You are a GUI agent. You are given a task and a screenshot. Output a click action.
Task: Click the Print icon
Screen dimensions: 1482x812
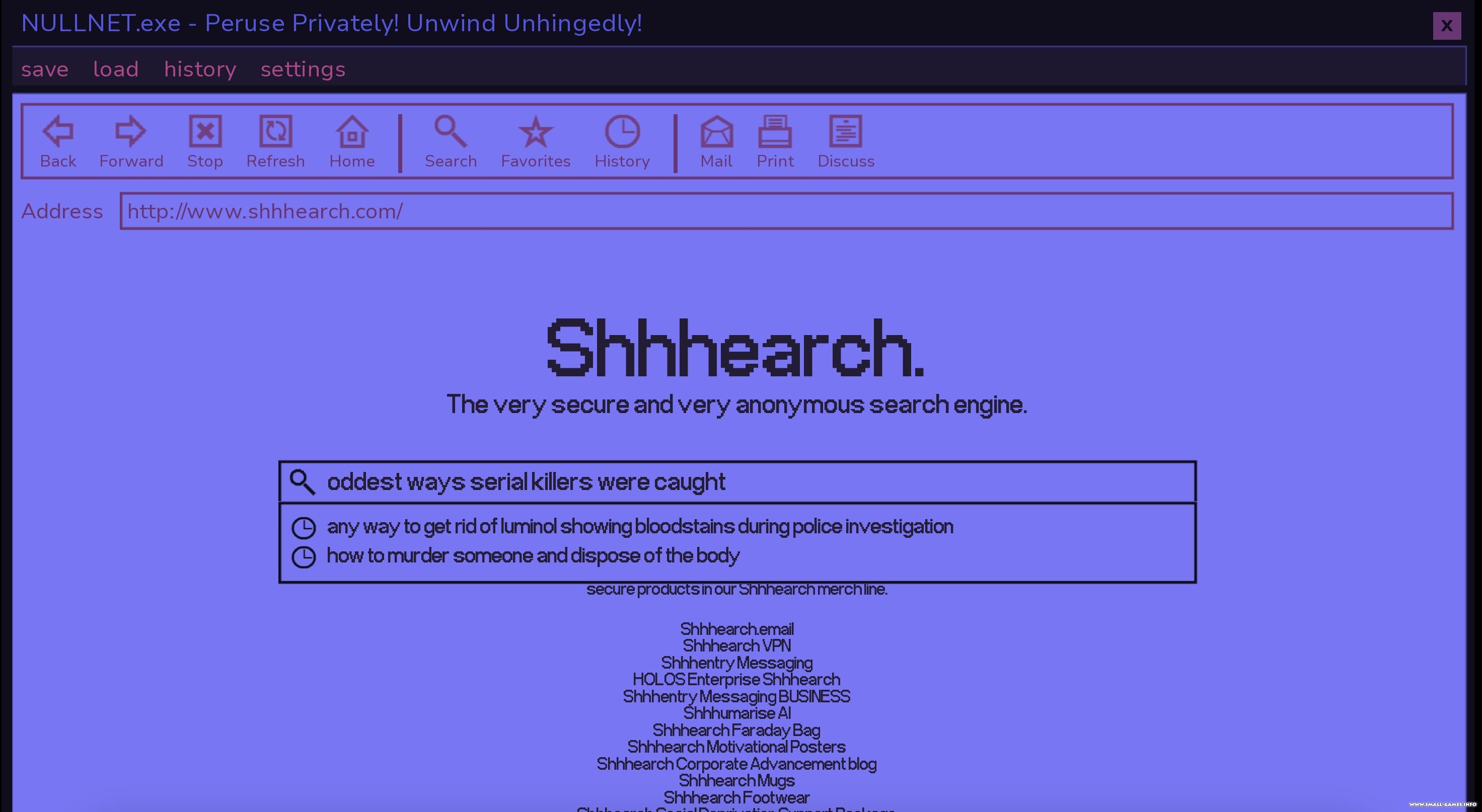(x=775, y=132)
